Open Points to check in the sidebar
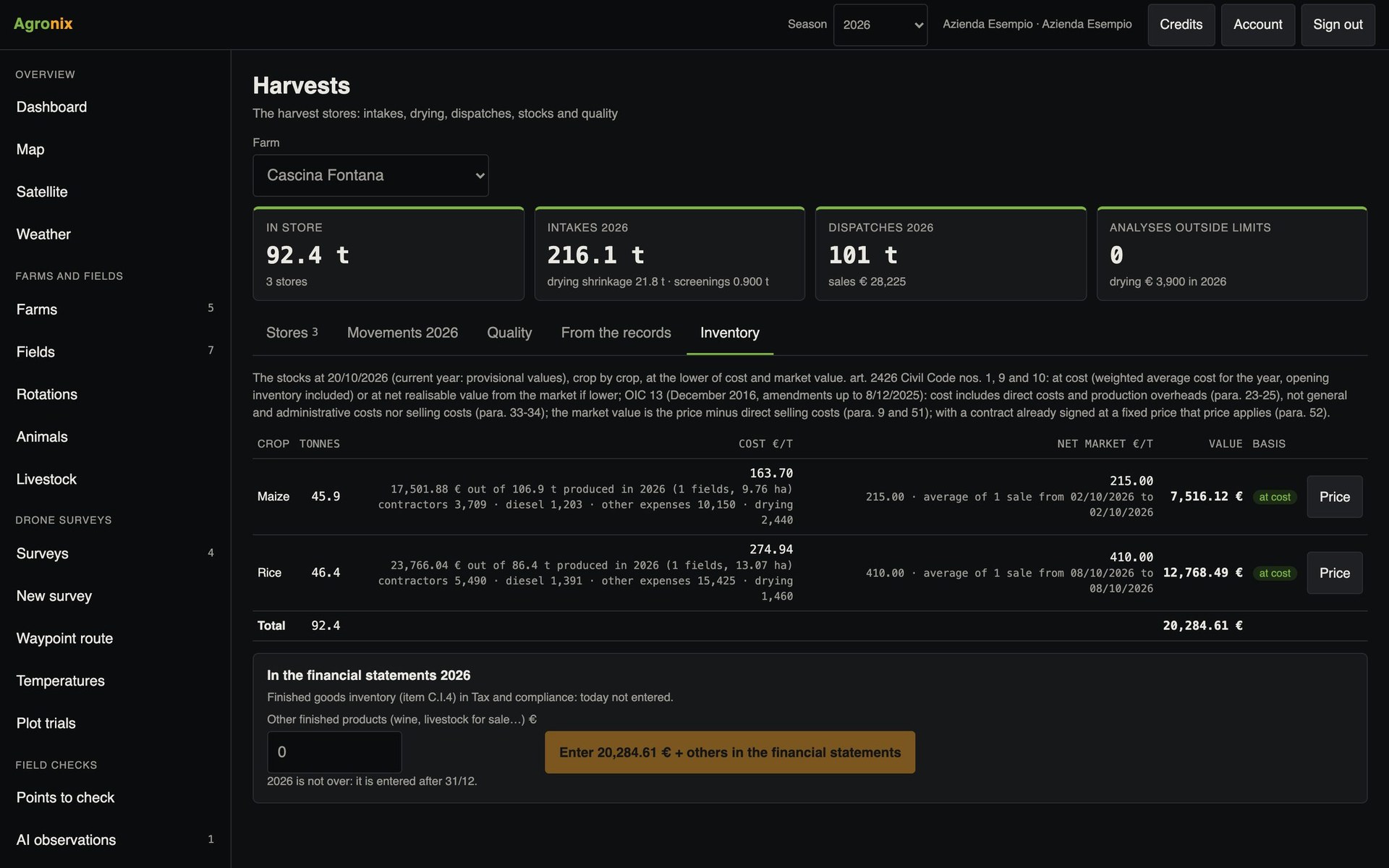 (115, 798)
